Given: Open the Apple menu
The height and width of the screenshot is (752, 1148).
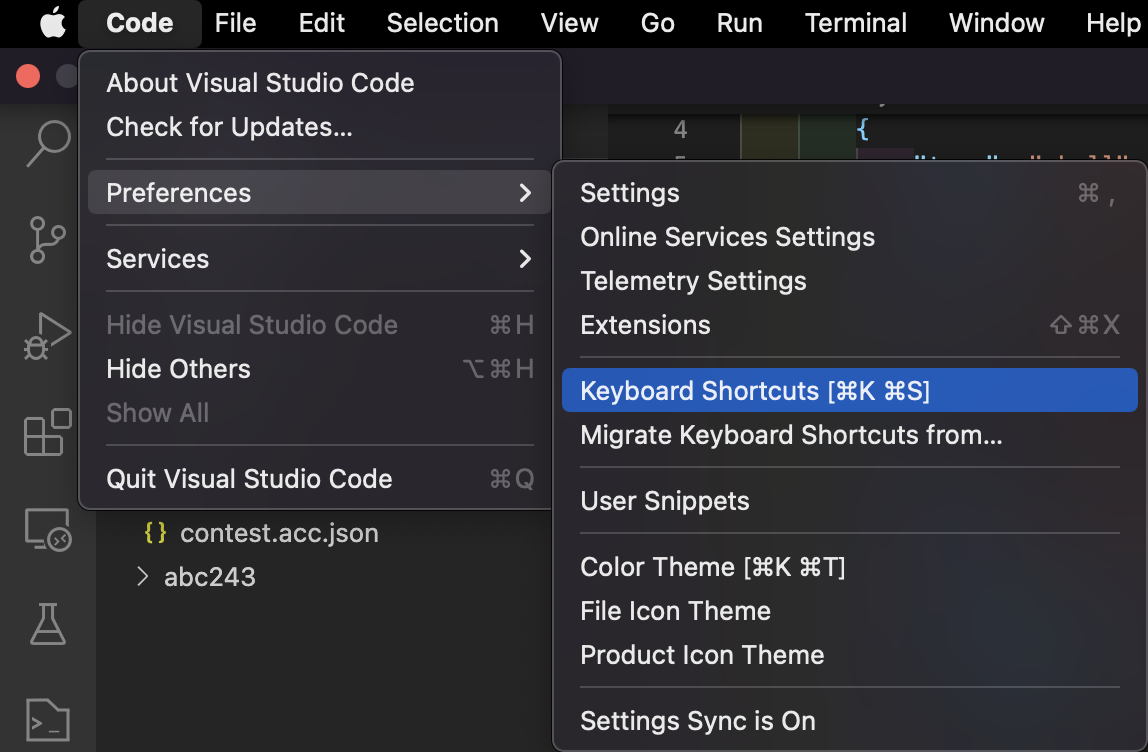Looking at the screenshot, I should click(x=52, y=23).
